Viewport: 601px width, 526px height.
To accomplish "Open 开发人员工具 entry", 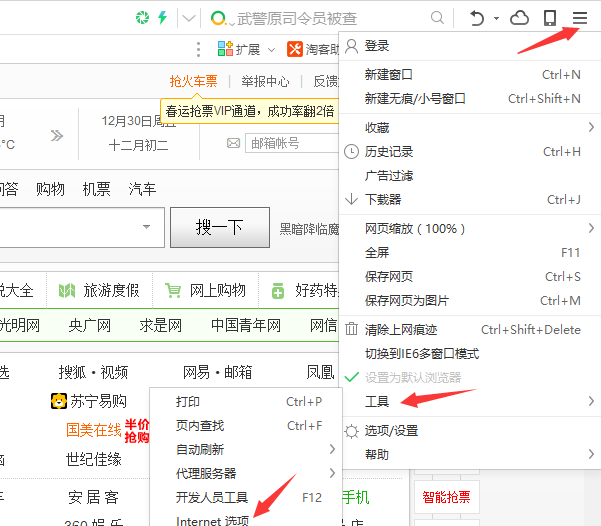I will tap(246, 497).
